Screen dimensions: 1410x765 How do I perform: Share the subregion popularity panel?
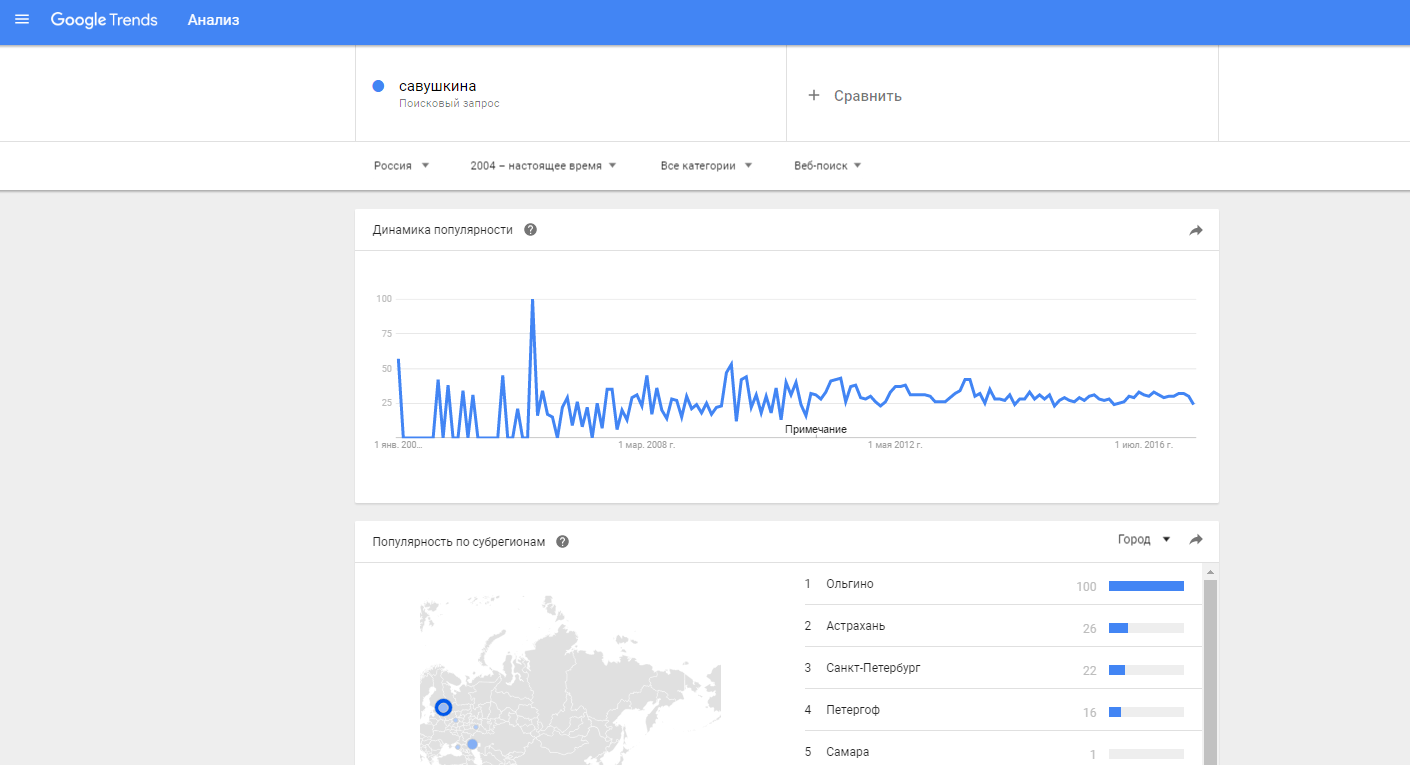click(x=1195, y=540)
